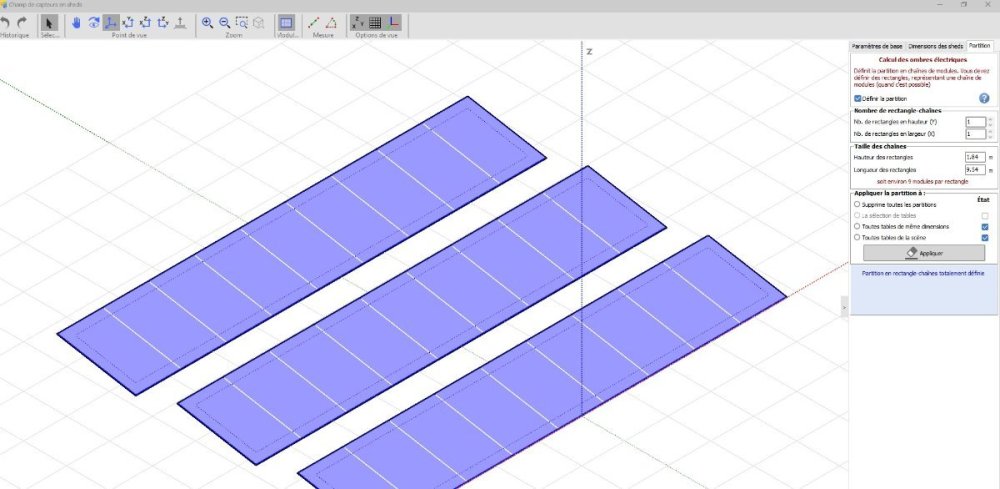Activate the hand pan tool

(76, 22)
